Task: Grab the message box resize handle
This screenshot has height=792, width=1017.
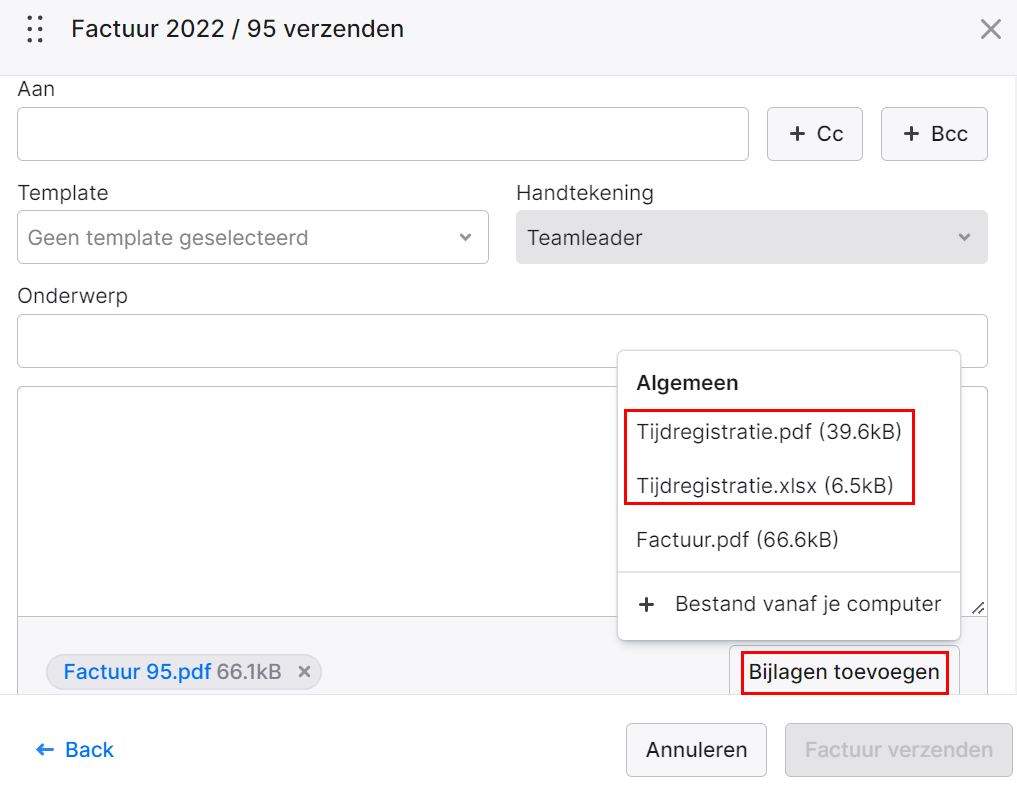Action: (x=978, y=608)
